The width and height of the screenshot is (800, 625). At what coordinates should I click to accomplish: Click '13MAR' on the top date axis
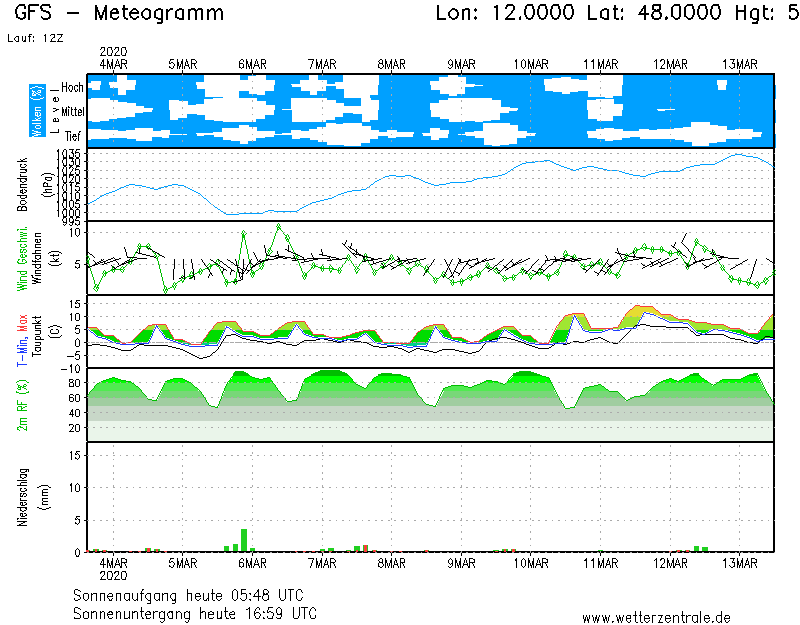point(740,65)
